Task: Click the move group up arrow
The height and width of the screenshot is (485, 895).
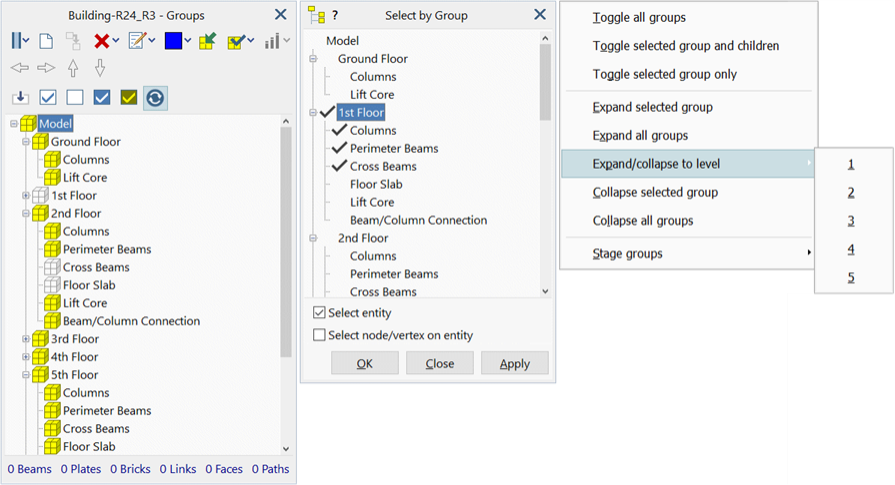Action: pyautogui.click(x=73, y=68)
